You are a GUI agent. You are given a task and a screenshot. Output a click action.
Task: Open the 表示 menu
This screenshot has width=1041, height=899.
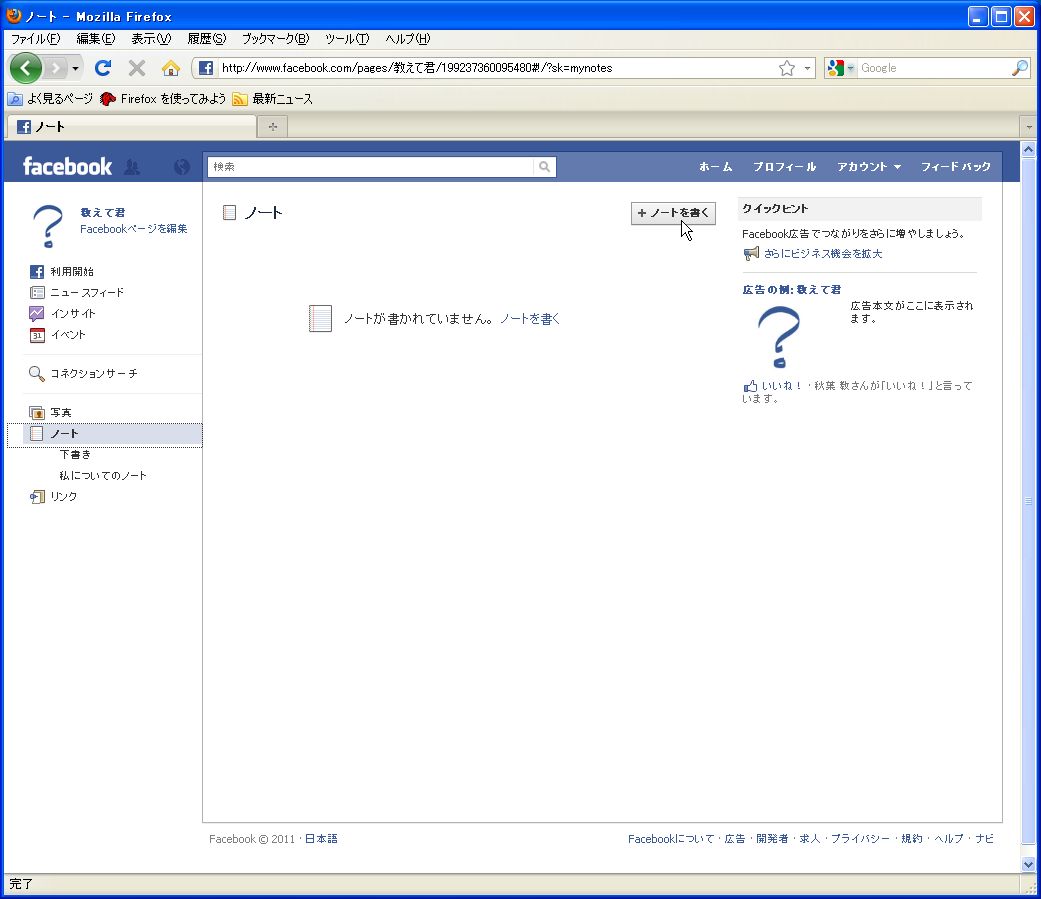click(151, 39)
